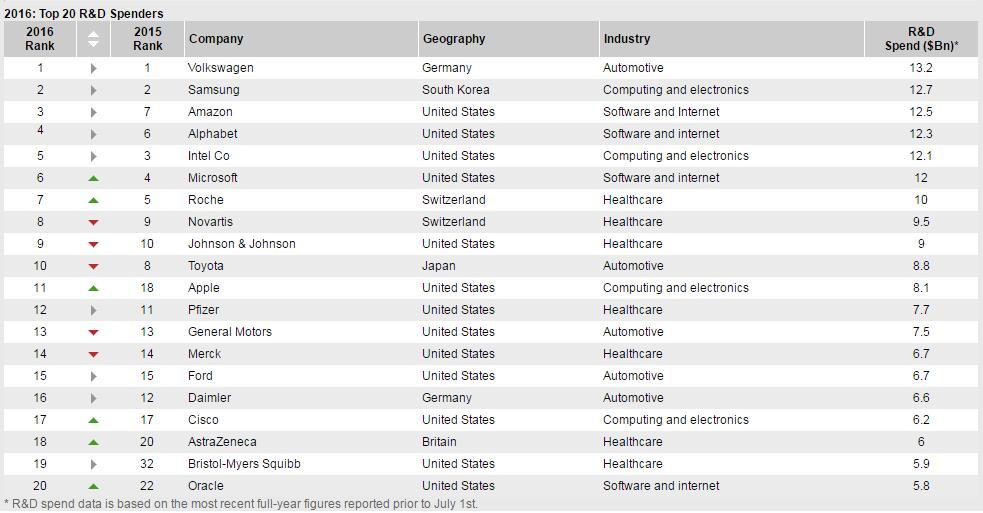Click the red down arrow in Toyota row
The image size is (983, 513).
click(93, 267)
